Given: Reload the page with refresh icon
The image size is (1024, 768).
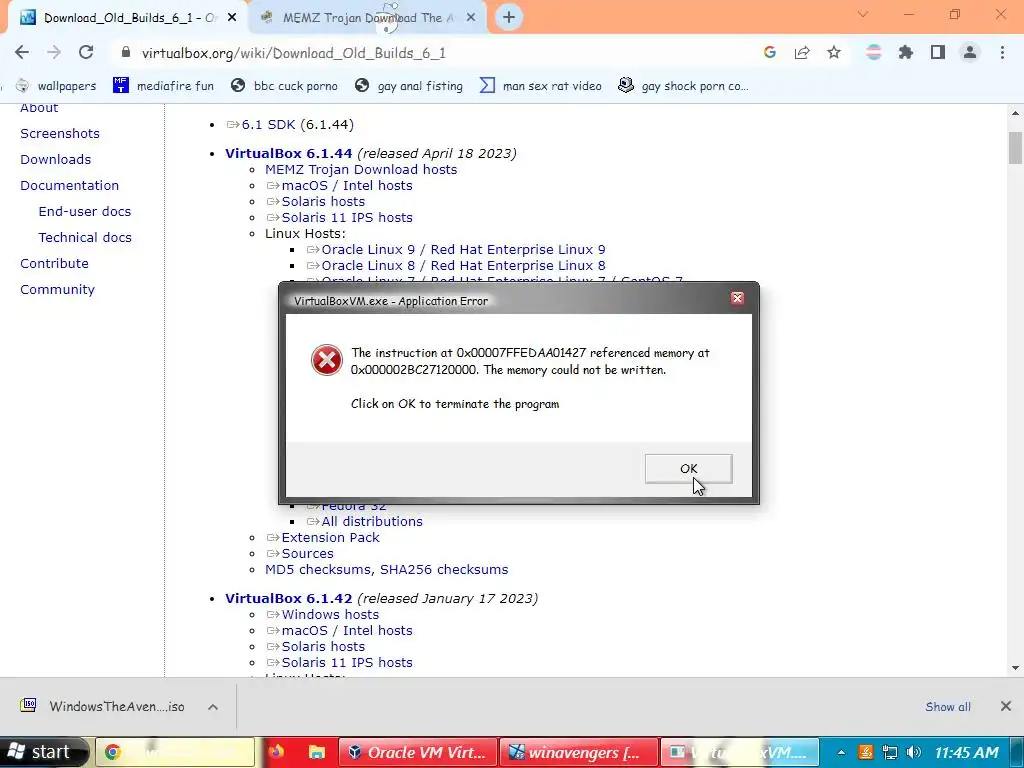Looking at the screenshot, I should click(86, 52).
